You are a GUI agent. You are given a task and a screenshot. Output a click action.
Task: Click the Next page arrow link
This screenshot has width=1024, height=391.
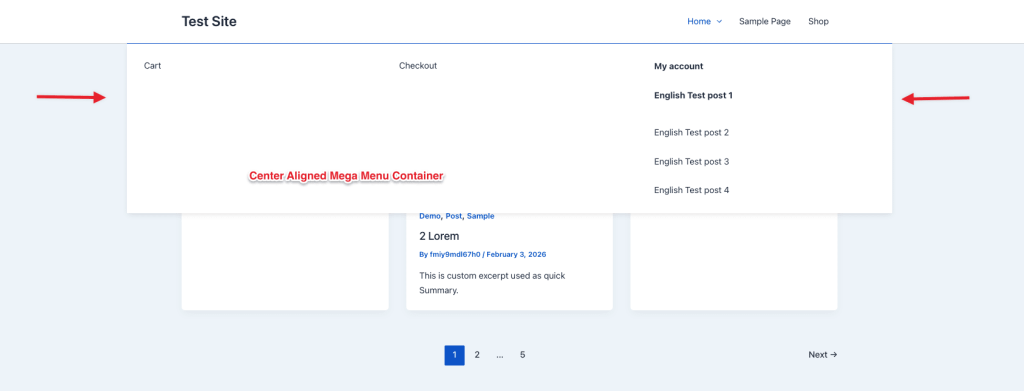823,355
